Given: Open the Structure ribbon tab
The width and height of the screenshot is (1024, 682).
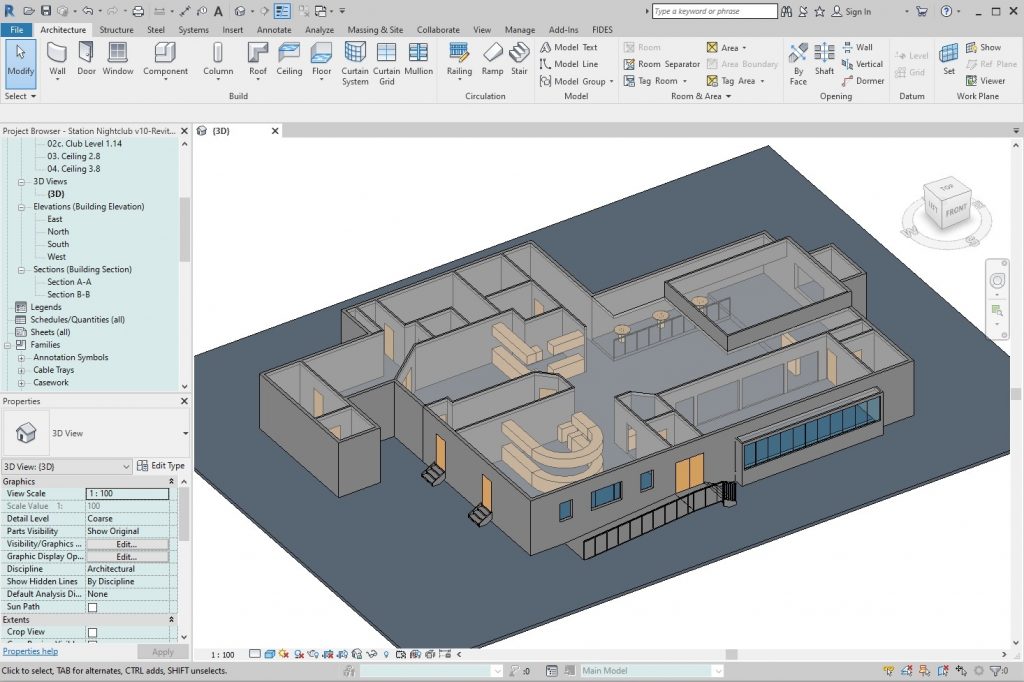Looking at the screenshot, I should coord(116,30).
